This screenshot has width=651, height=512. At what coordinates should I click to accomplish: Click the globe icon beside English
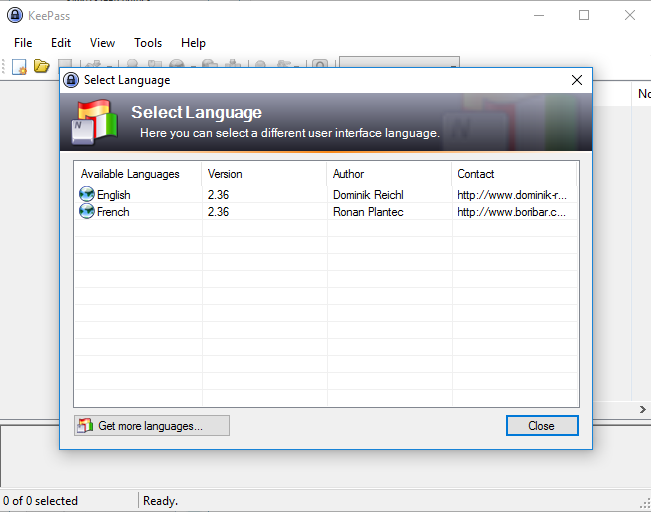point(87,194)
